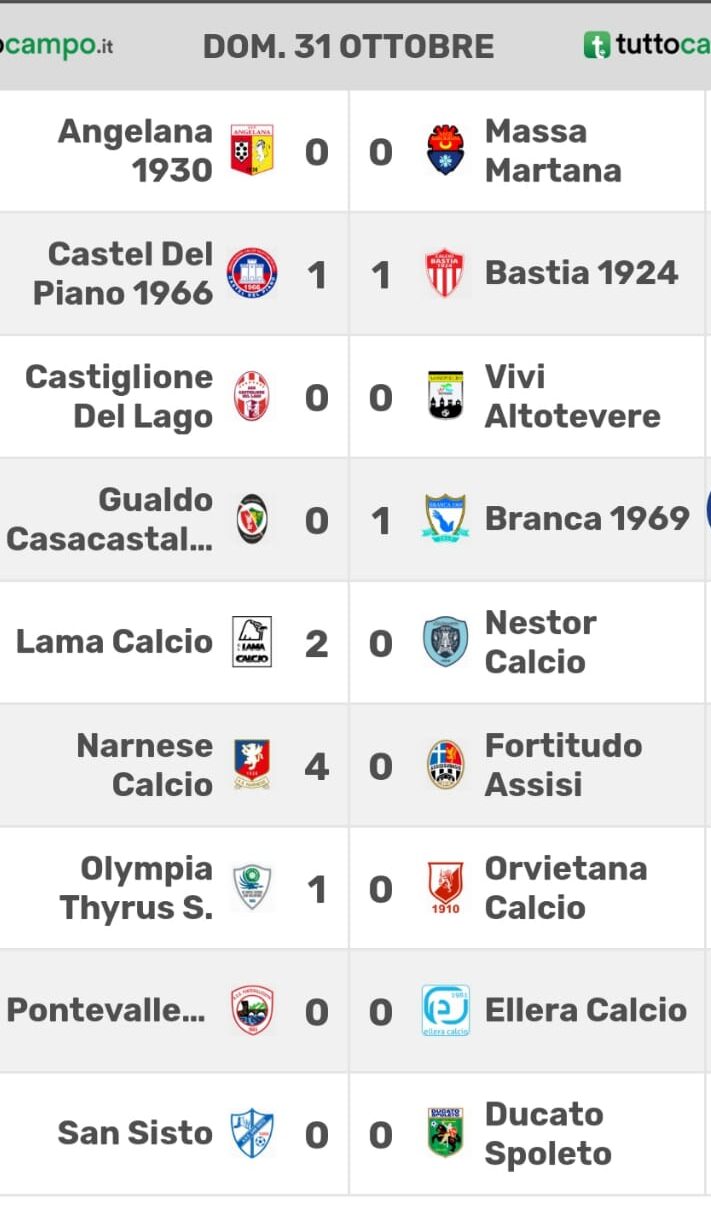
Task: Select the Gualdo Casacastalda team name
Action: click(x=110, y=519)
